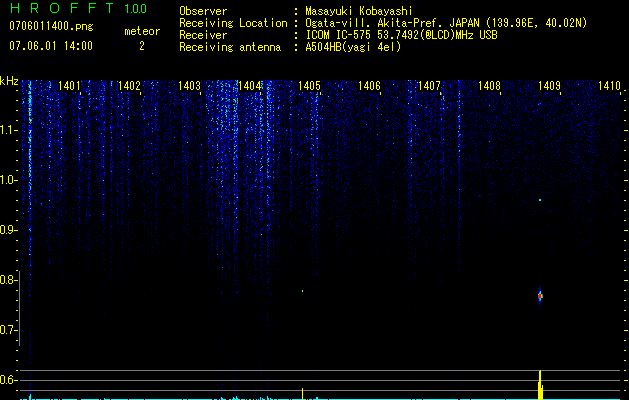Click the 0.9 kHz axis label

pyautogui.click(x=8, y=230)
